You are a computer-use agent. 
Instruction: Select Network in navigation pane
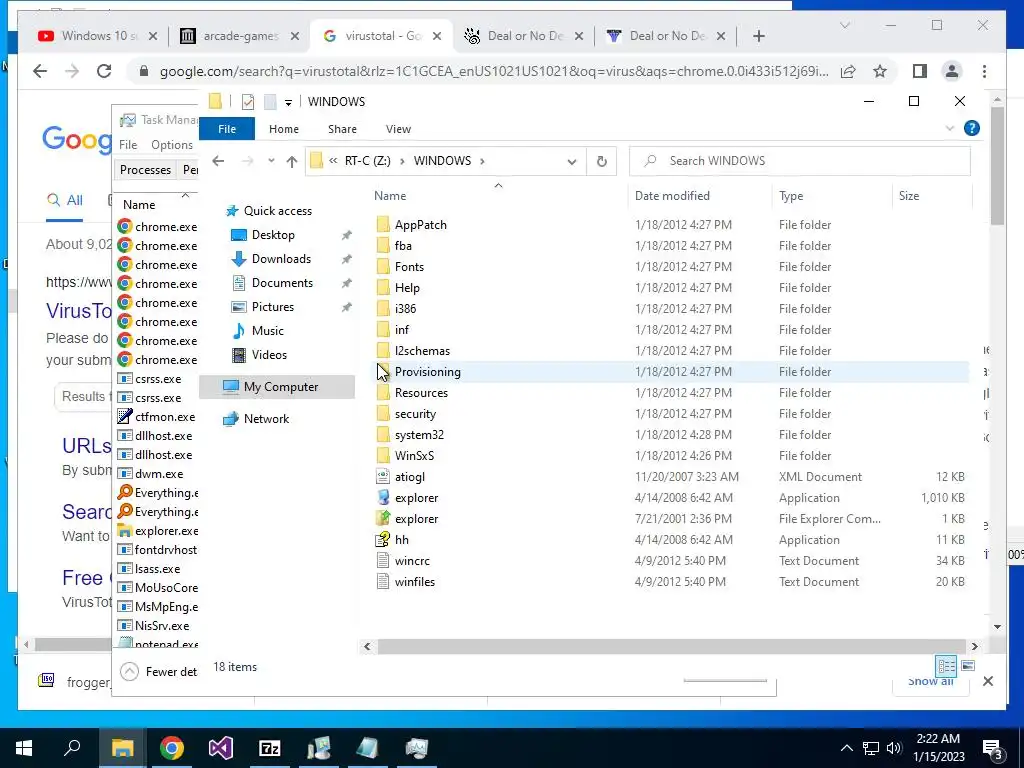(266, 419)
